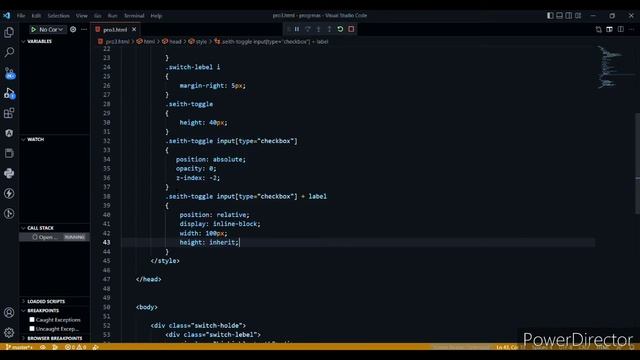Viewport: 640px width, 360px height.
Task: Toggle primary side bar layout icon
Action: [x=550, y=16]
